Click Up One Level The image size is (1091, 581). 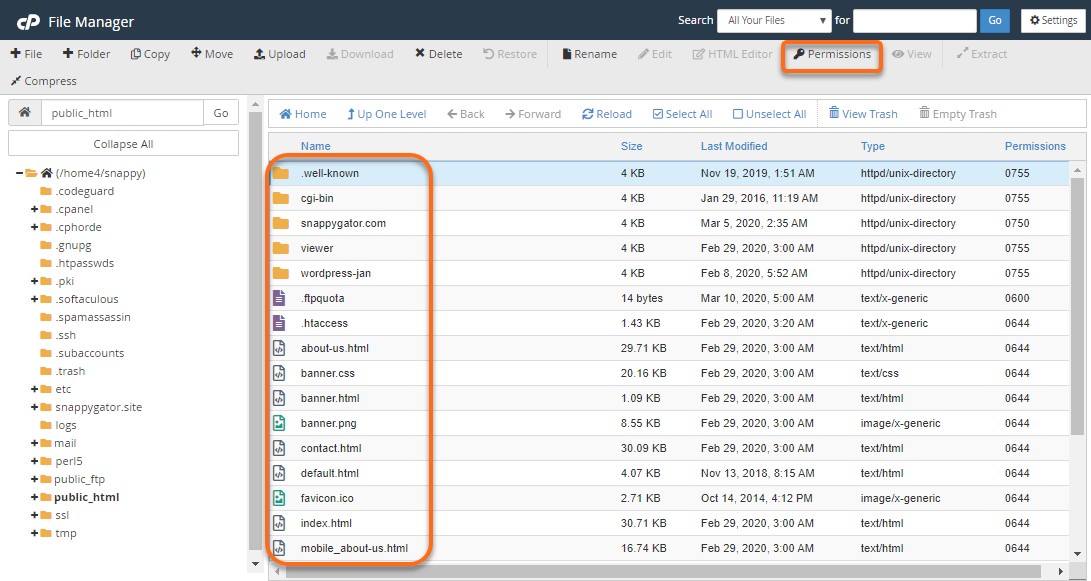(386, 113)
